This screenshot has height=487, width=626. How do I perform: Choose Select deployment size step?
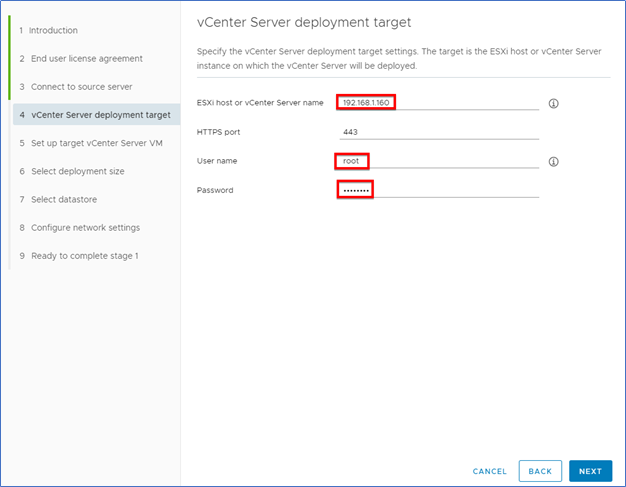(x=72, y=171)
